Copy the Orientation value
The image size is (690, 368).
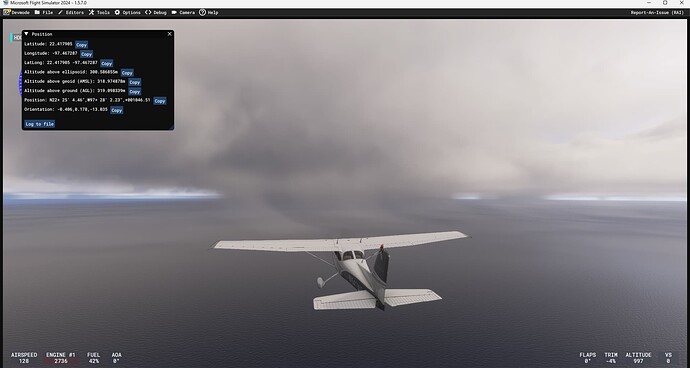coord(117,110)
